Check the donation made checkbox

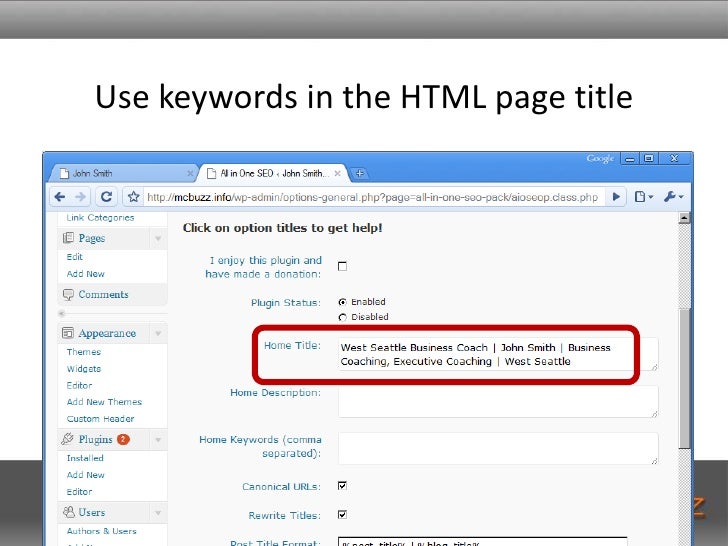pos(342,266)
